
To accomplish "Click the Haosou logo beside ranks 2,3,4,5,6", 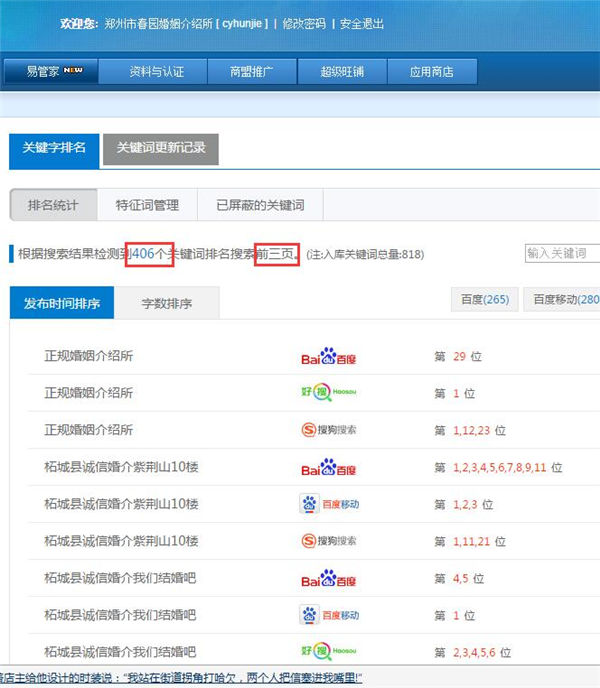I will click(328, 651).
